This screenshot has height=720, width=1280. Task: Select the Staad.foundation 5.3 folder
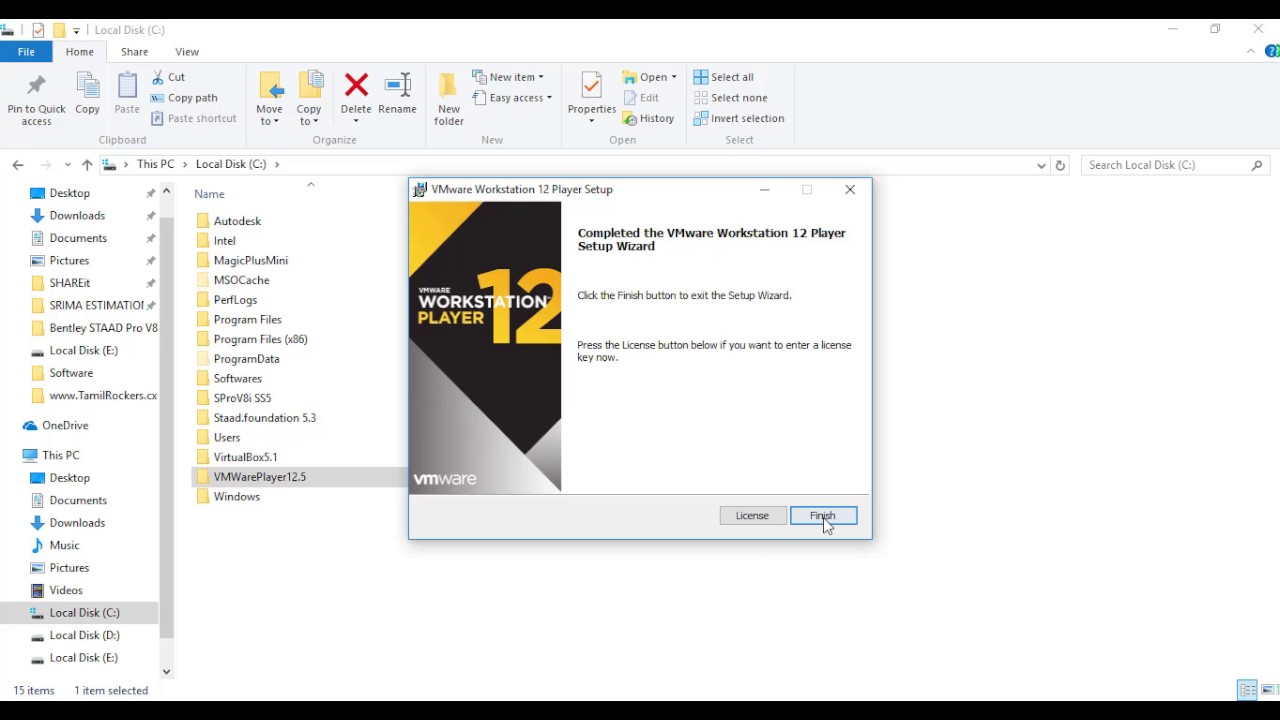264,418
